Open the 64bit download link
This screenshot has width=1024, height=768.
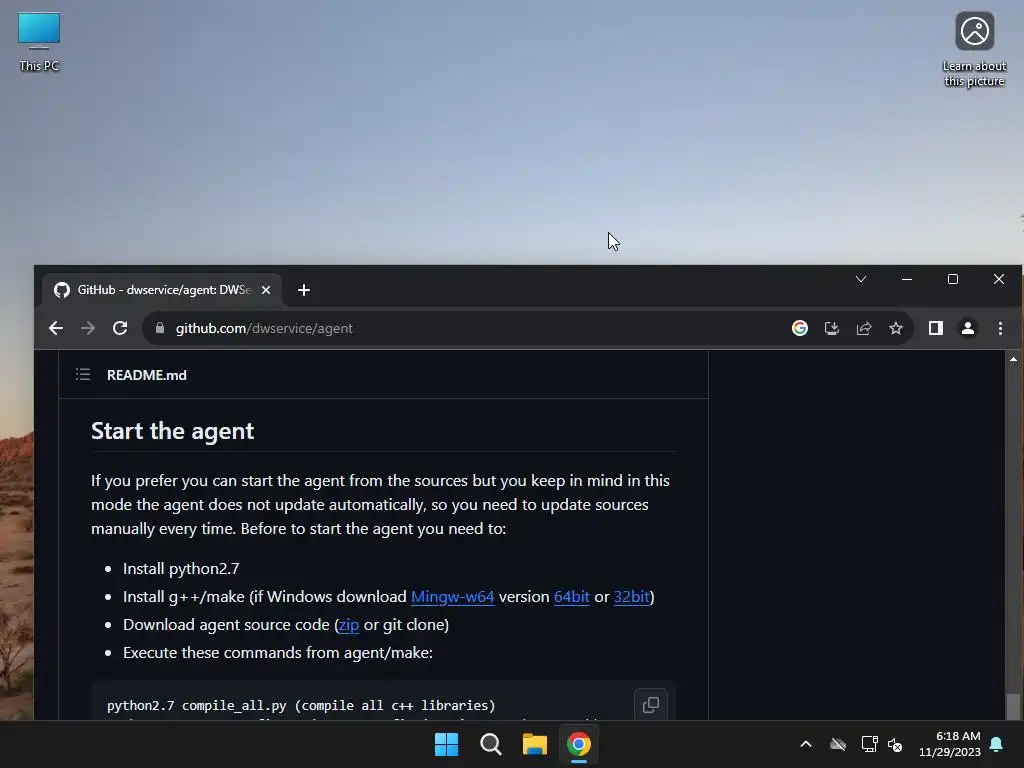coord(571,596)
